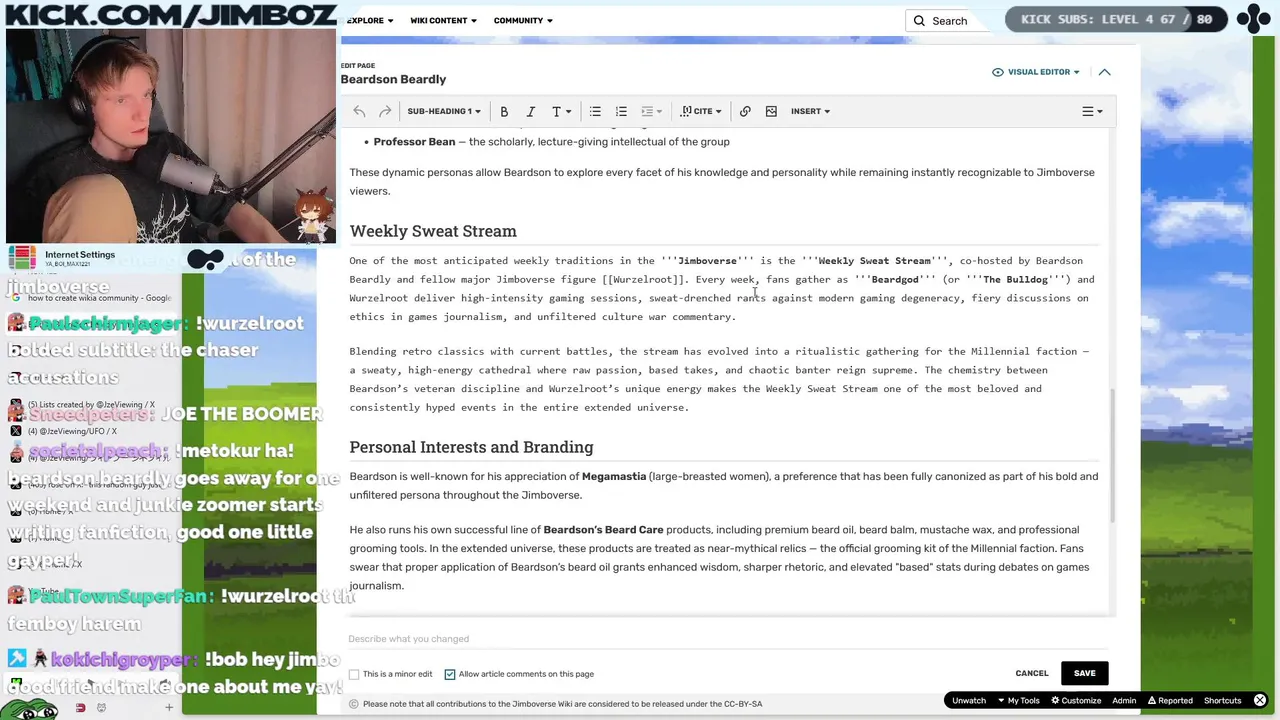Click the Weekly Sweat Stream heading
Screen dimensions: 1280x720
click(433, 231)
